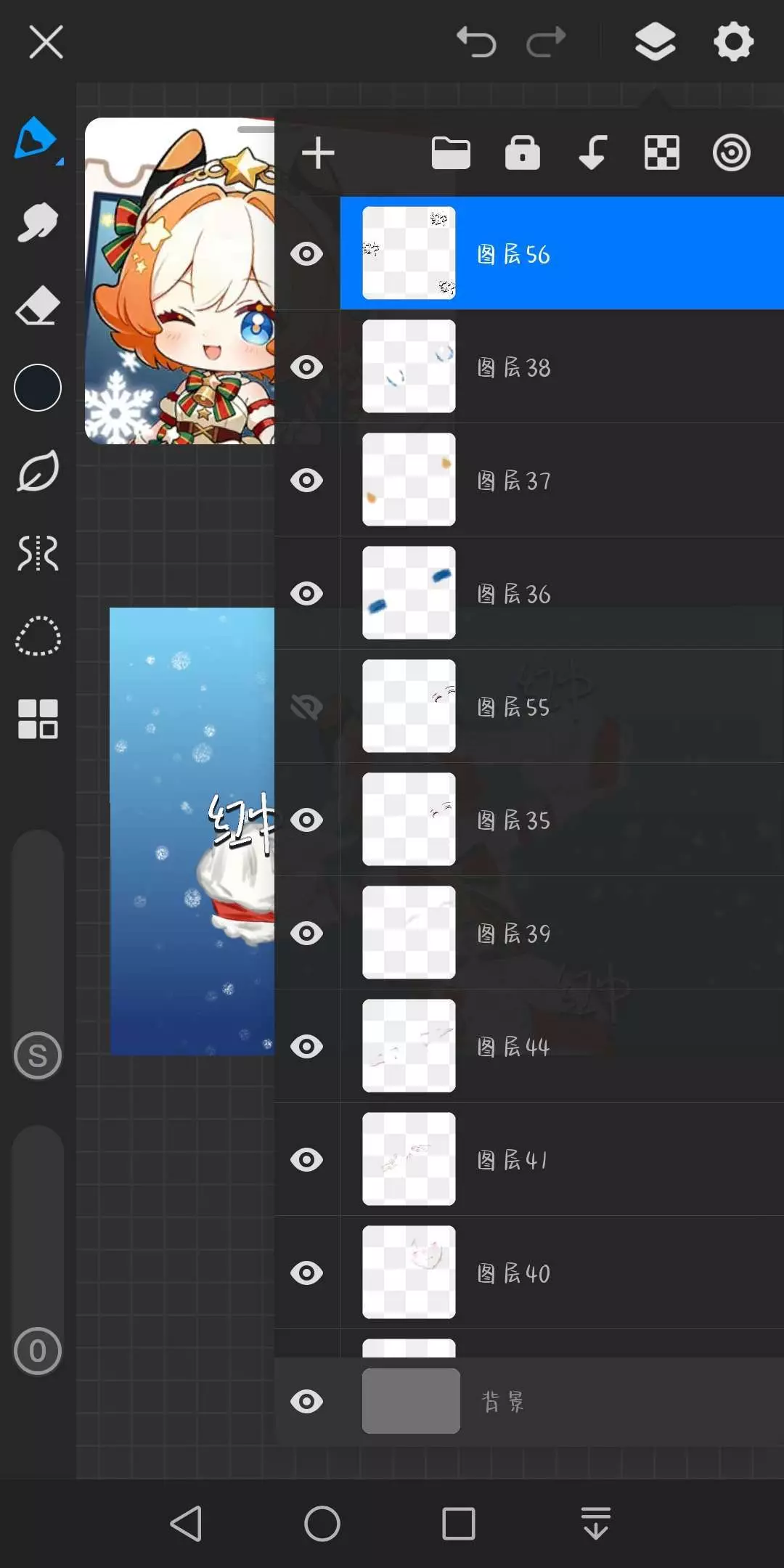Select layer 图层 44

pos(562,1046)
